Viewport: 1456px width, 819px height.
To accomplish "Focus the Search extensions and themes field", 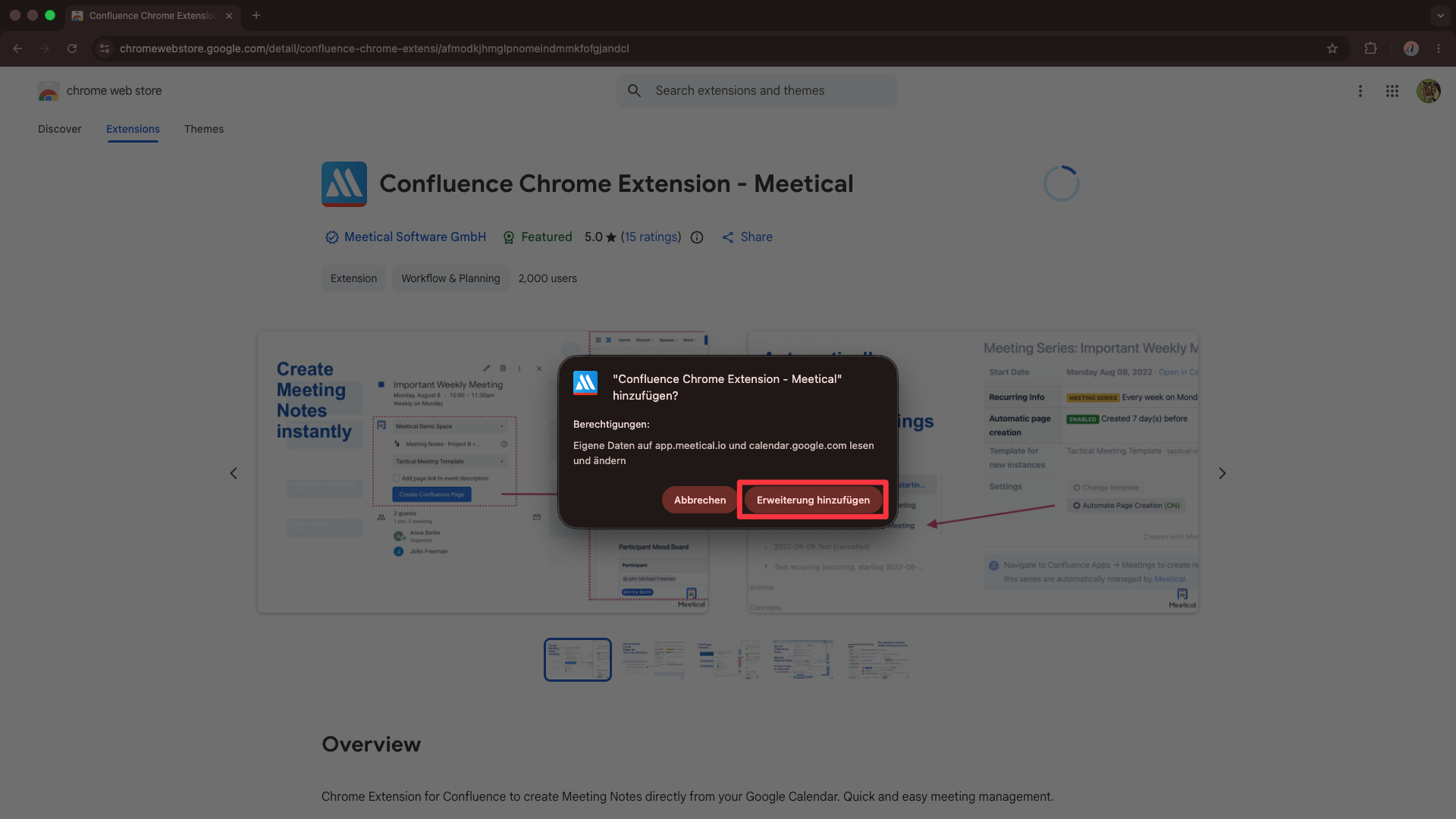I will click(x=756, y=91).
